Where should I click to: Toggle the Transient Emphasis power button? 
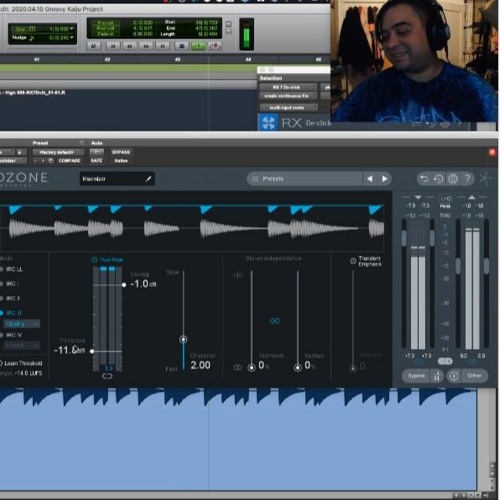coord(353,261)
